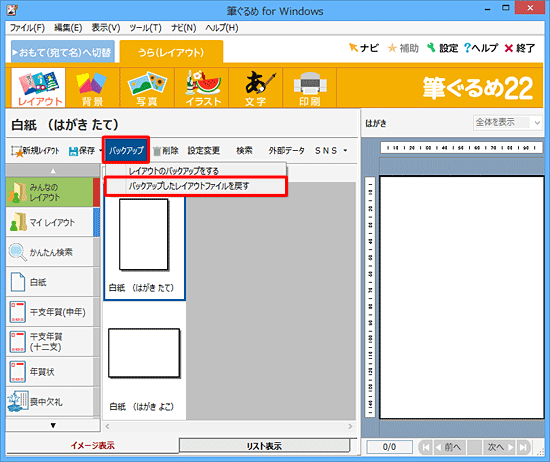Click the 前へ previous button
Image resolution: width=550 pixels, height=462 pixels.
pyautogui.click(x=449, y=447)
